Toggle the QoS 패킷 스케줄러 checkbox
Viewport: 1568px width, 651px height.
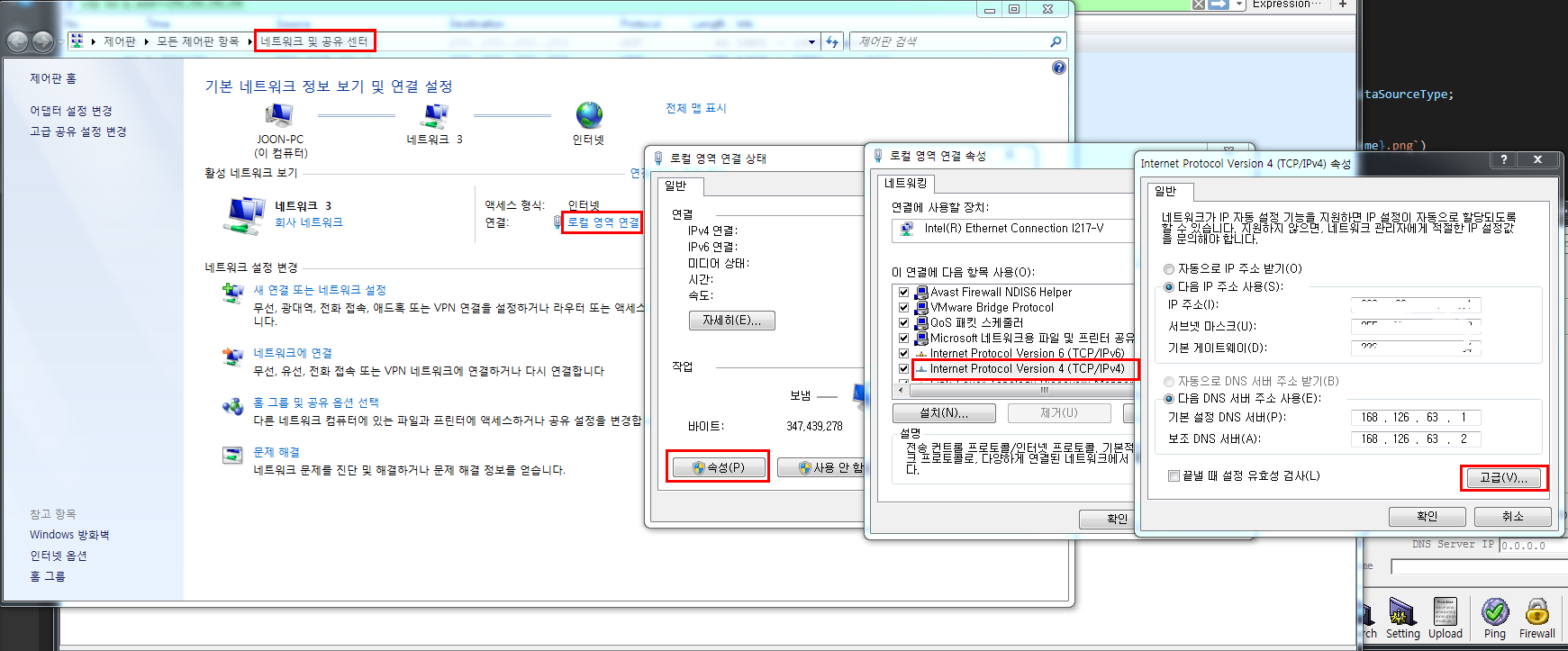coord(903,322)
